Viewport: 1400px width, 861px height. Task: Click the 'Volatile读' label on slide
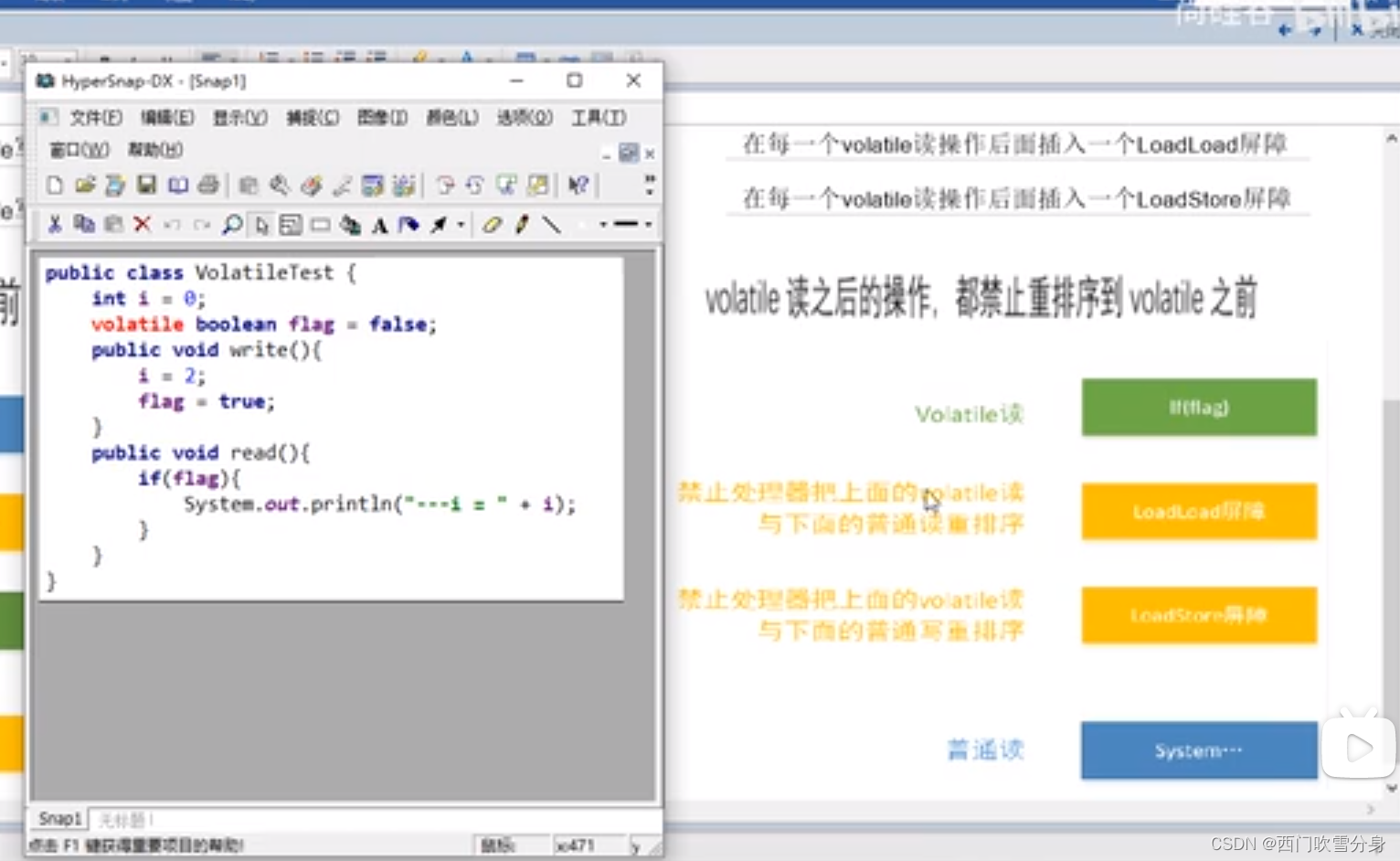point(969,415)
